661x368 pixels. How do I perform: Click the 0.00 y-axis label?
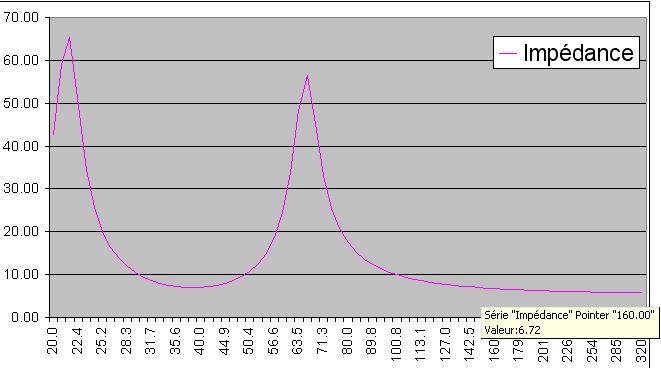tap(25, 317)
